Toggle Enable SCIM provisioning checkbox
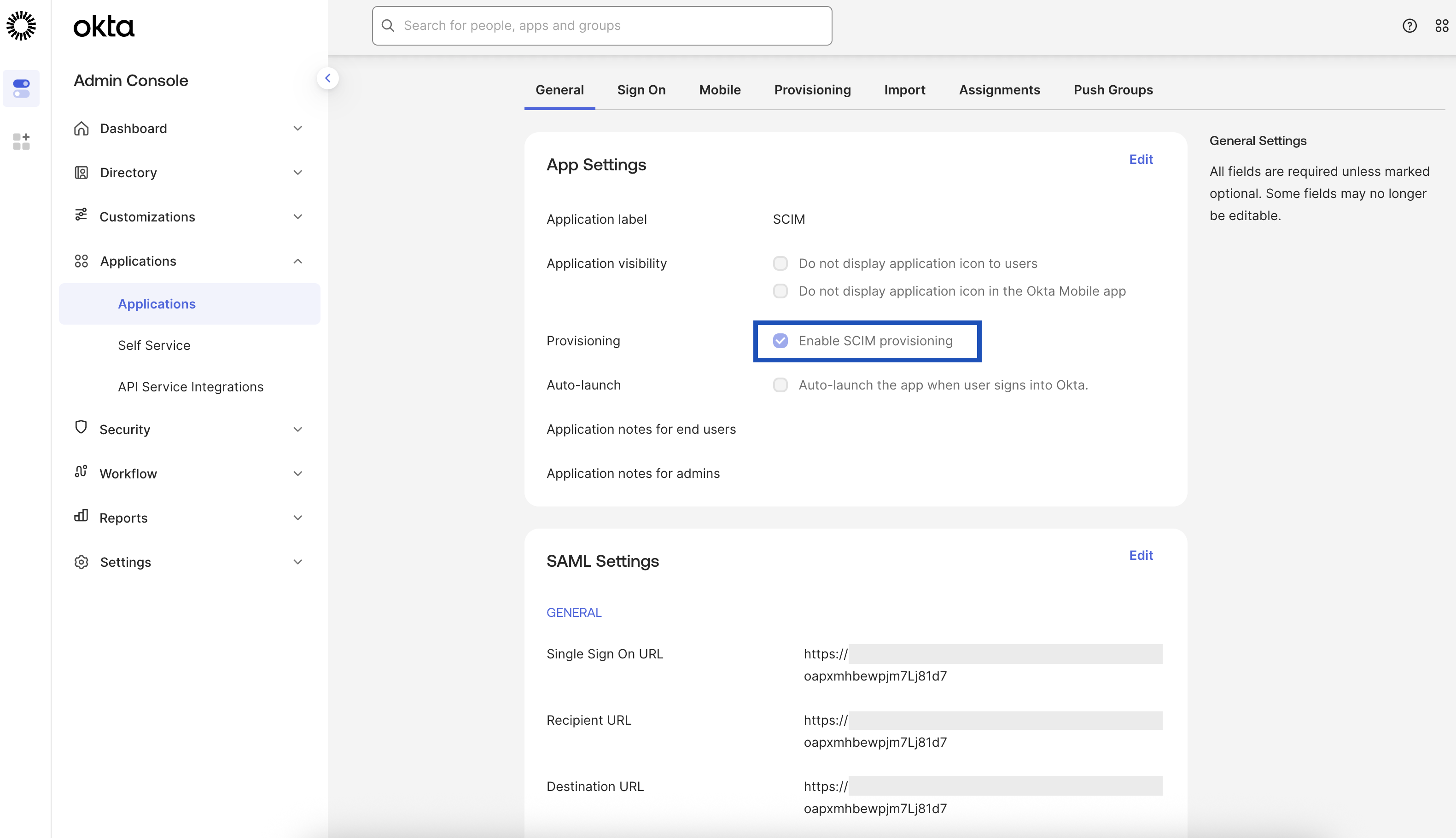 click(x=780, y=341)
